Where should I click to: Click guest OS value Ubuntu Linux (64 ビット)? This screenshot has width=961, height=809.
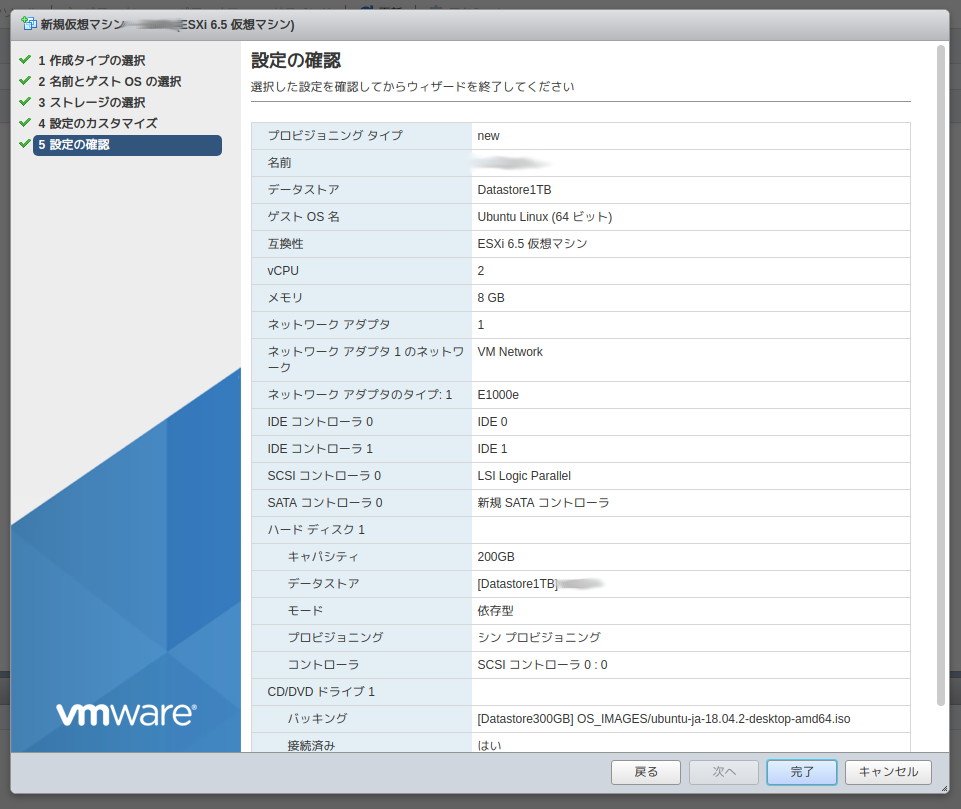(545, 217)
